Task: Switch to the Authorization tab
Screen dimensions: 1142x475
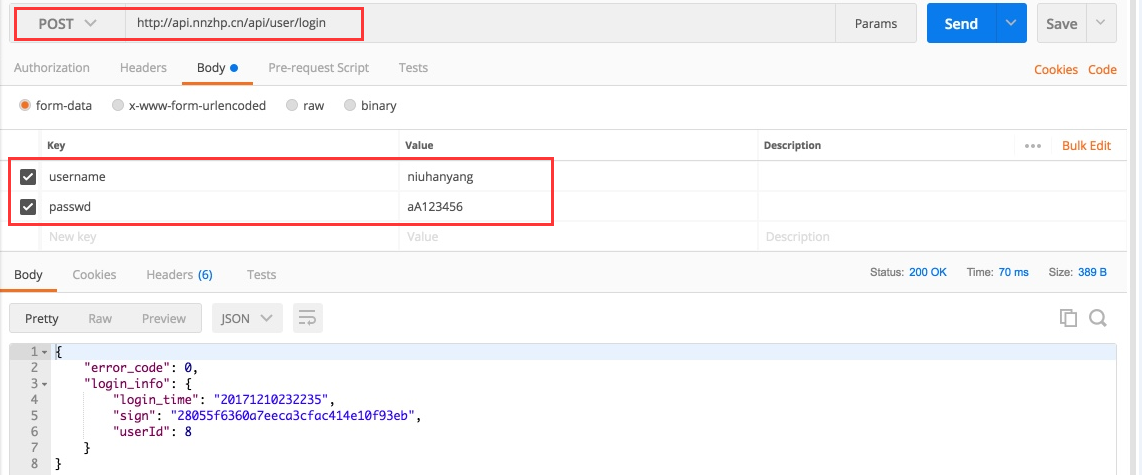Action: [x=52, y=68]
